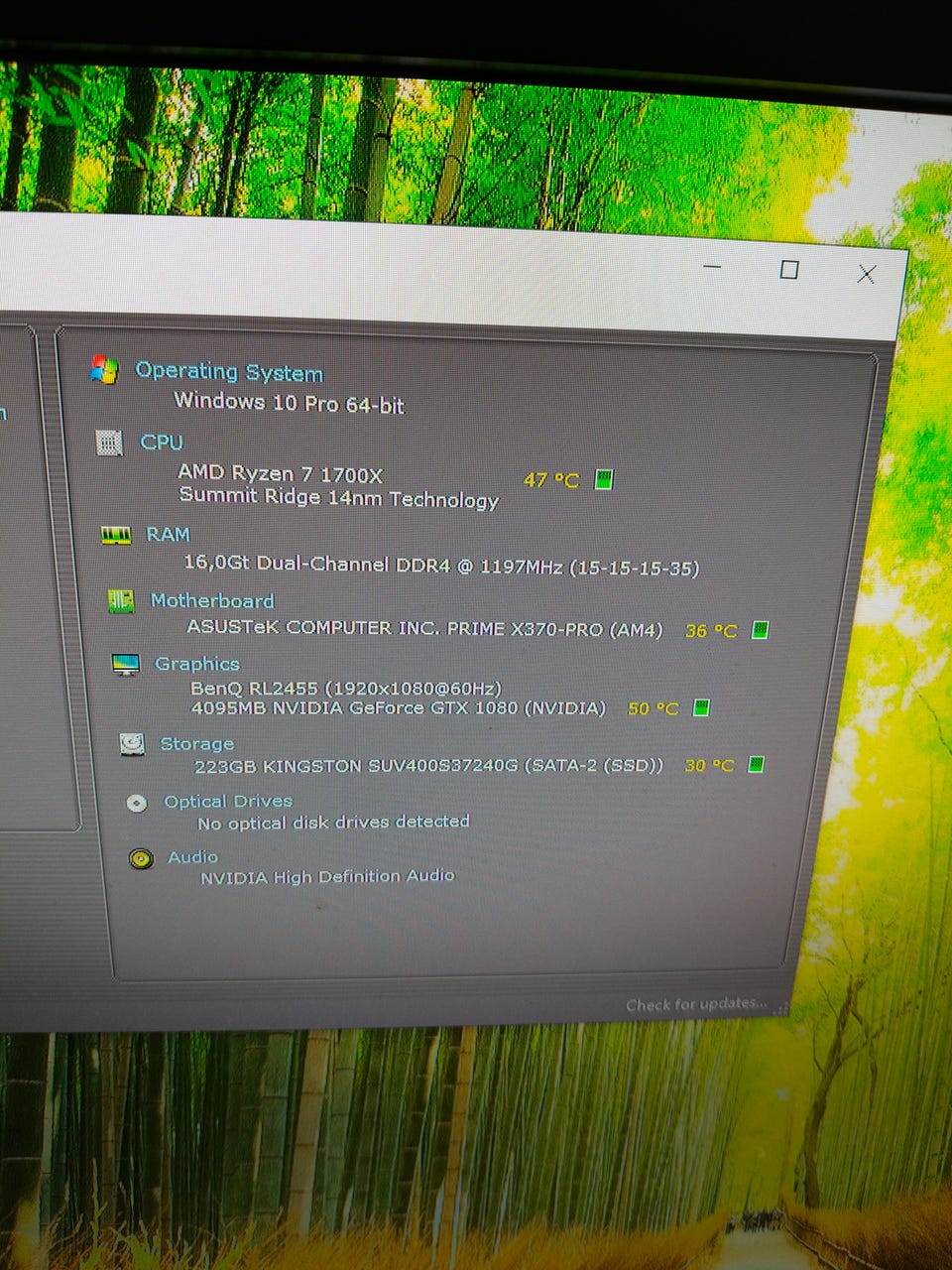Select the 16,0Gt Dual-Channel DDR4 line
Viewport: 952px width, 1270px height.
(x=441, y=566)
